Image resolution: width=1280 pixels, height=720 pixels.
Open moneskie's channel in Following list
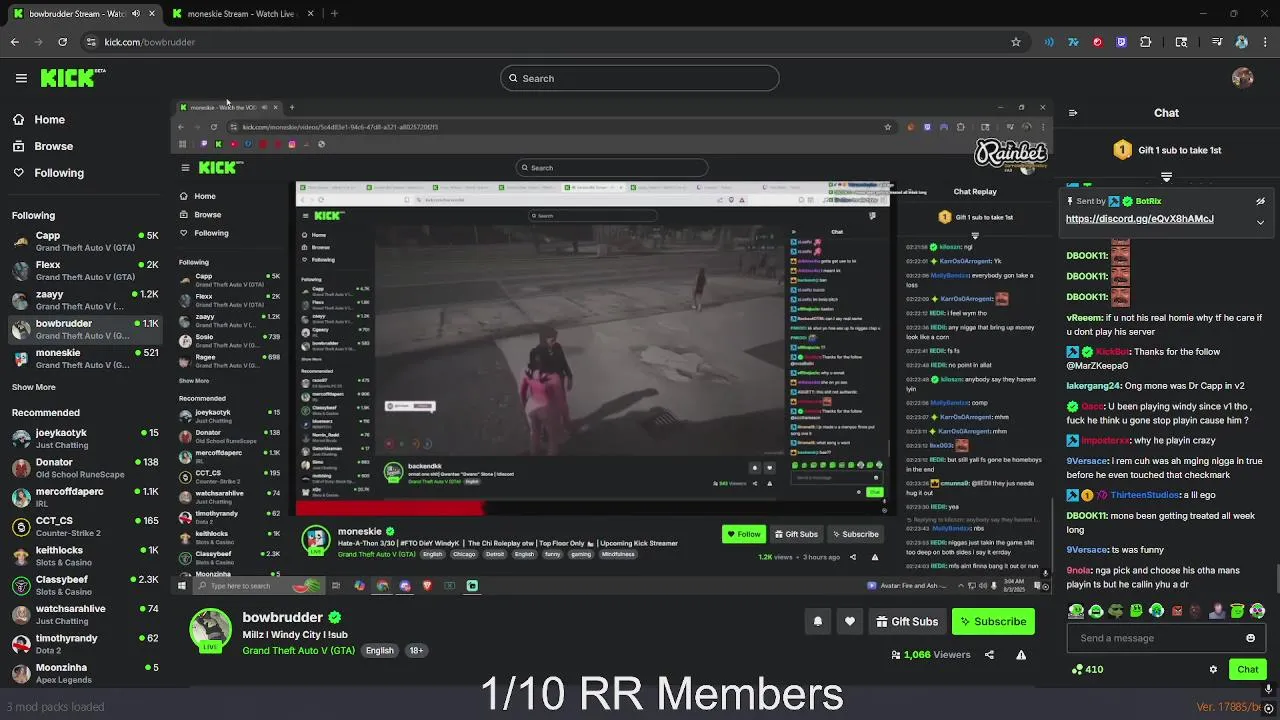point(85,358)
